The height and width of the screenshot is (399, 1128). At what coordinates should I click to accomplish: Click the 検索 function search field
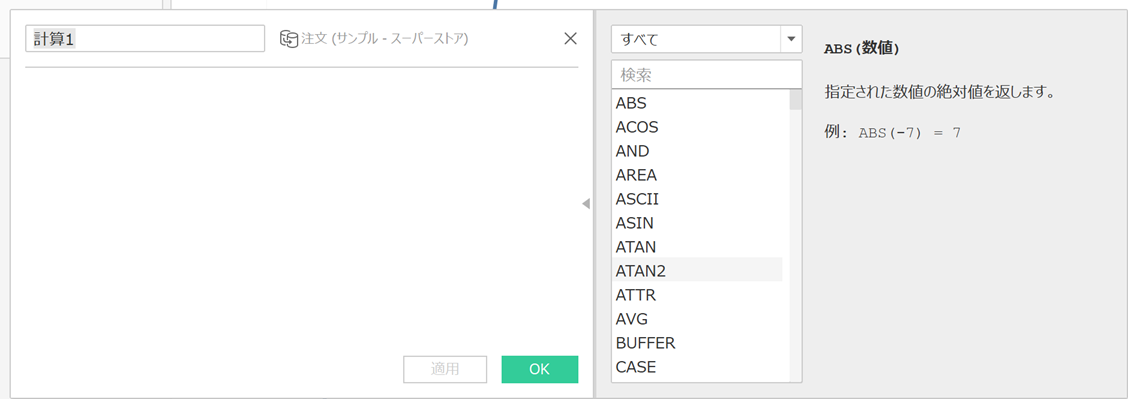point(706,74)
